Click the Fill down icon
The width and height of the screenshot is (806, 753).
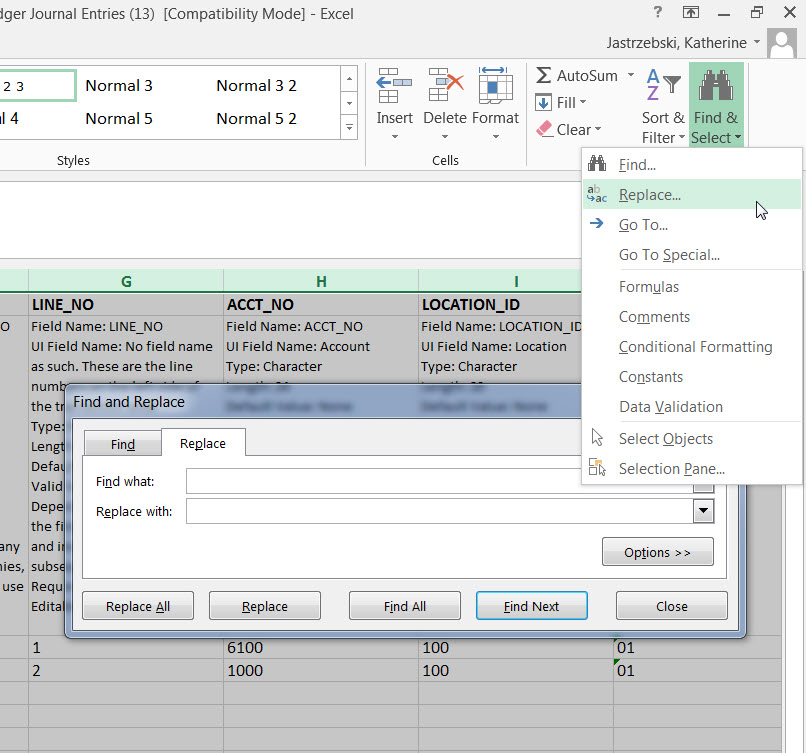pos(544,103)
